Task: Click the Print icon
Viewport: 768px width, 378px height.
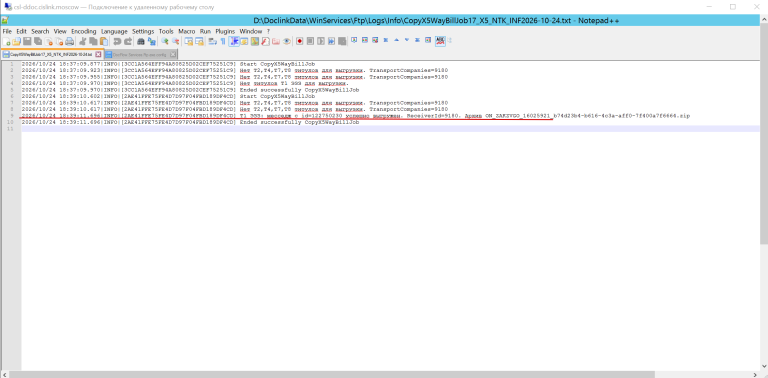Action: [x=70, y=41]
